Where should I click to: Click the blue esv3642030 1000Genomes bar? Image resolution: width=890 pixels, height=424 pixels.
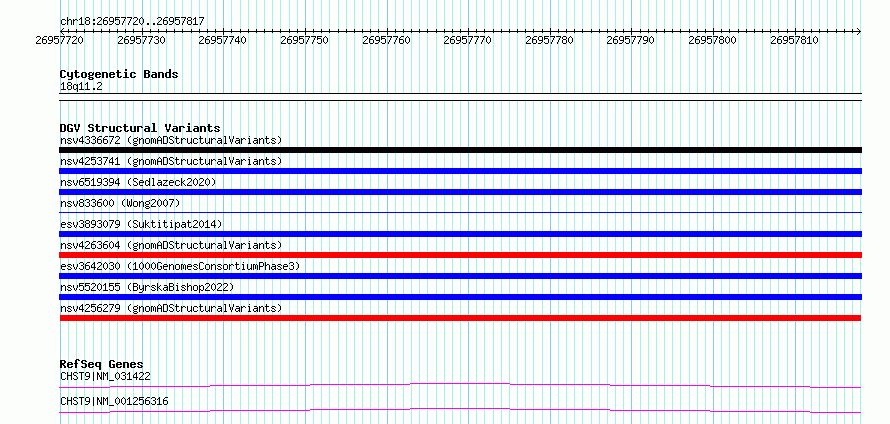pyautogui.click(x=460, y=276)
